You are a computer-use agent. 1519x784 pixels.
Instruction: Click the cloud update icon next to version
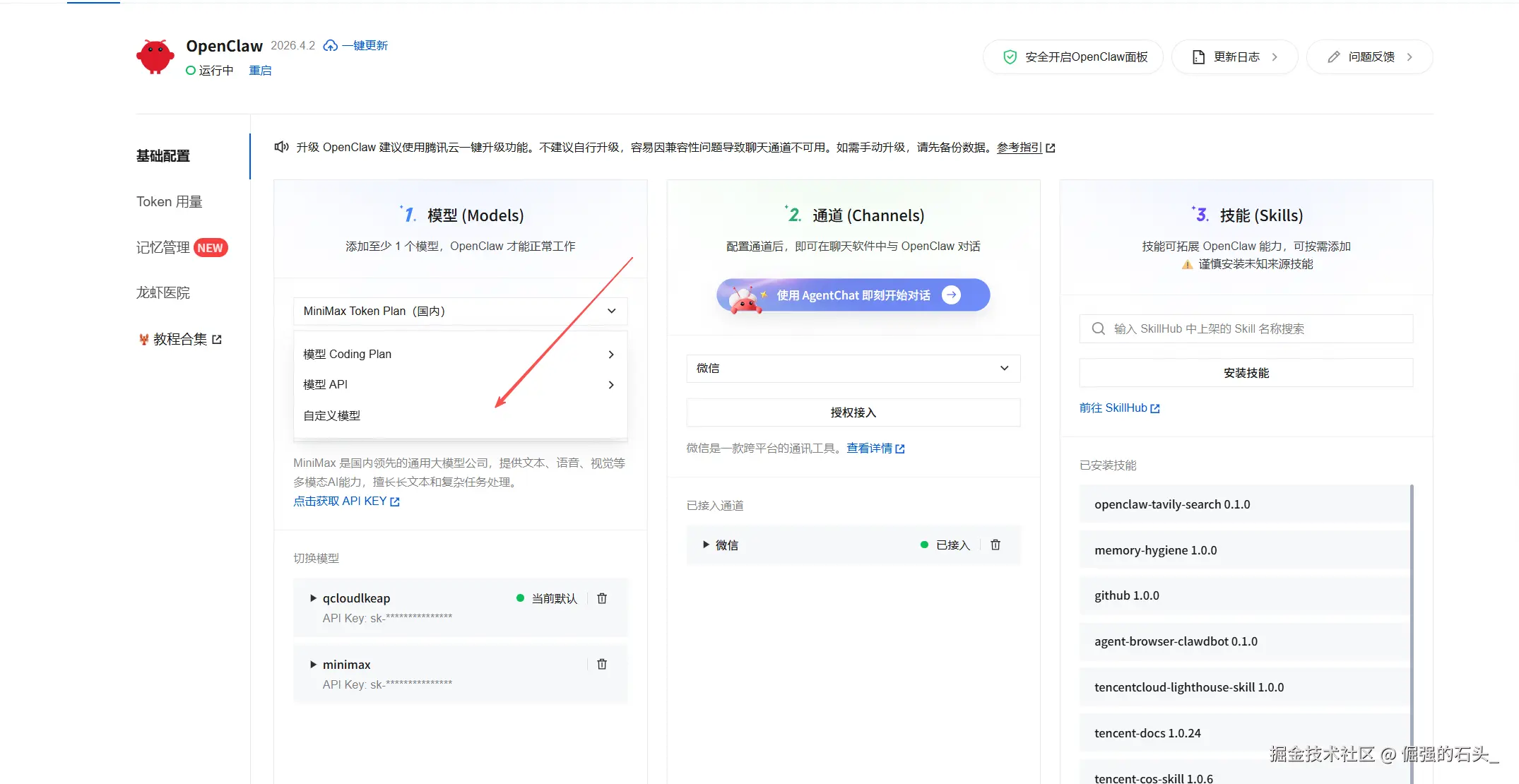(330, 46)
